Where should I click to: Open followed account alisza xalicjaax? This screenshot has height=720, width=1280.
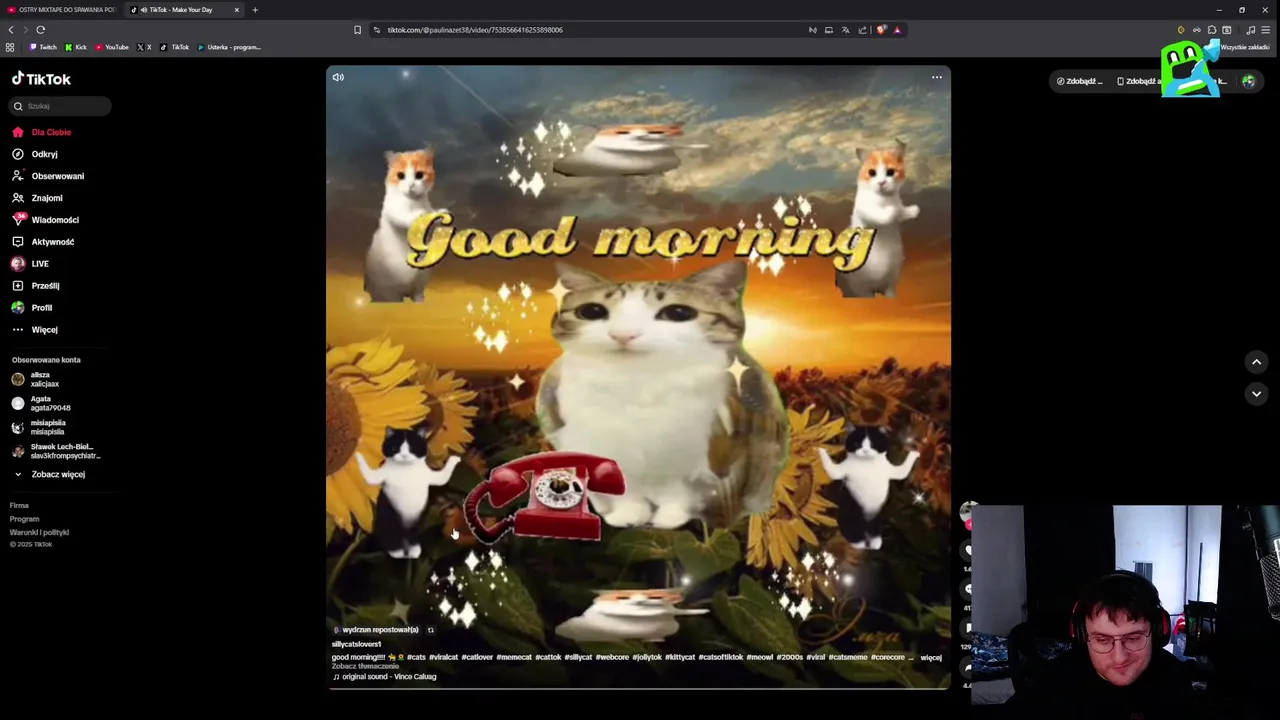click(x=36, y=379)
